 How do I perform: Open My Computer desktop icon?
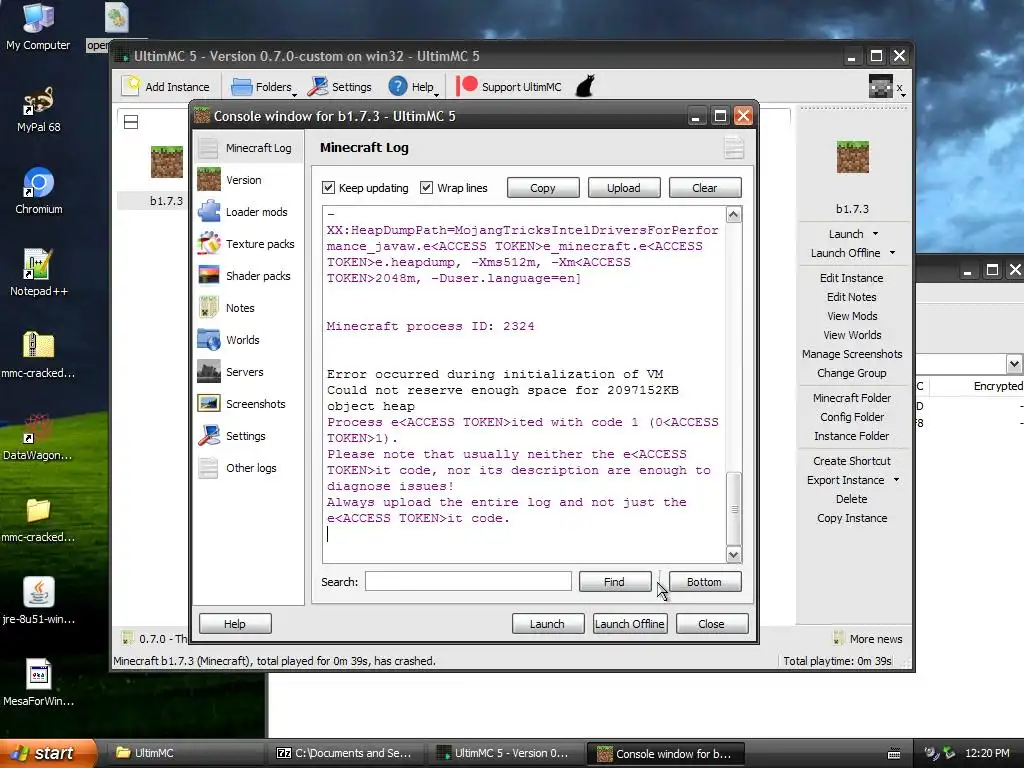point(38,27)
